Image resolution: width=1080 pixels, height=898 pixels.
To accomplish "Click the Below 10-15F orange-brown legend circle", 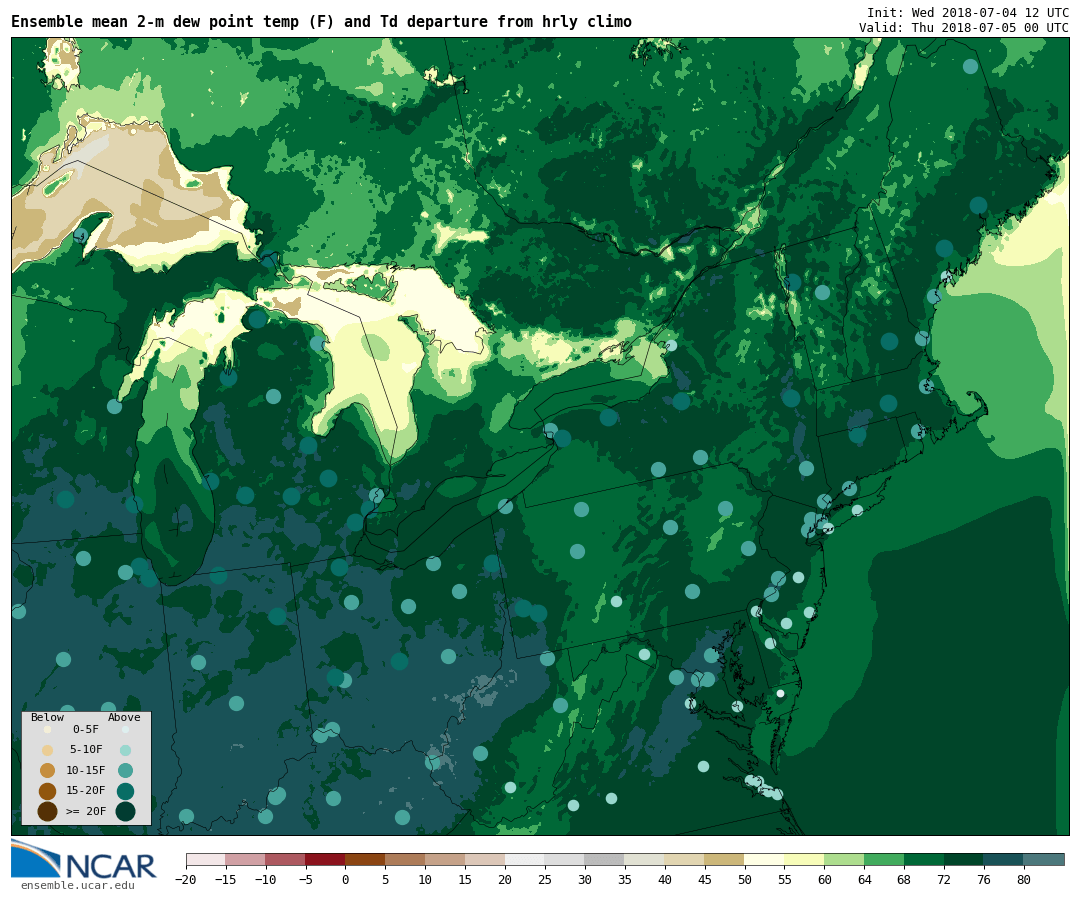I will pos(48,770).
